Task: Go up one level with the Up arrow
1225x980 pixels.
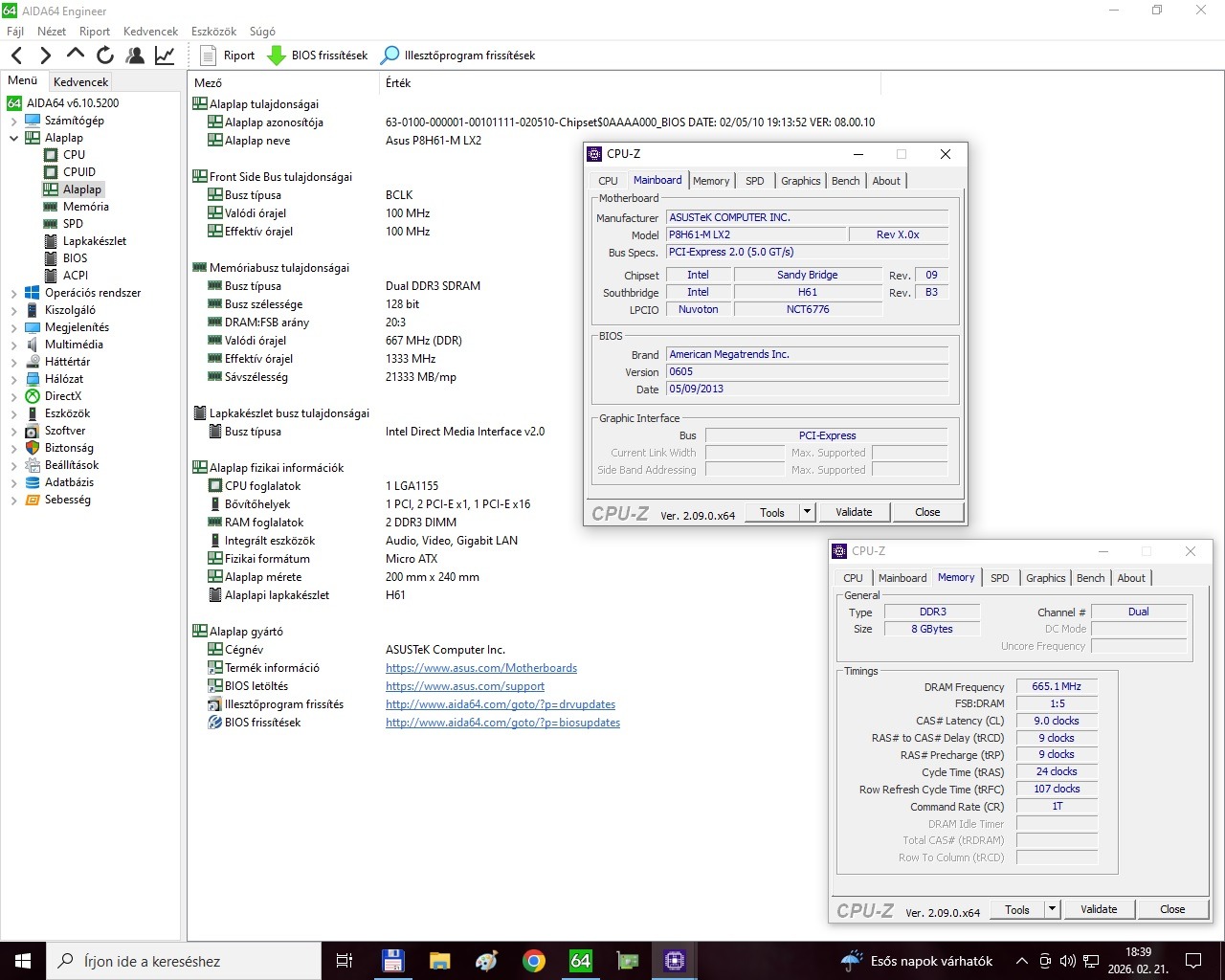Action: point(76,55)
